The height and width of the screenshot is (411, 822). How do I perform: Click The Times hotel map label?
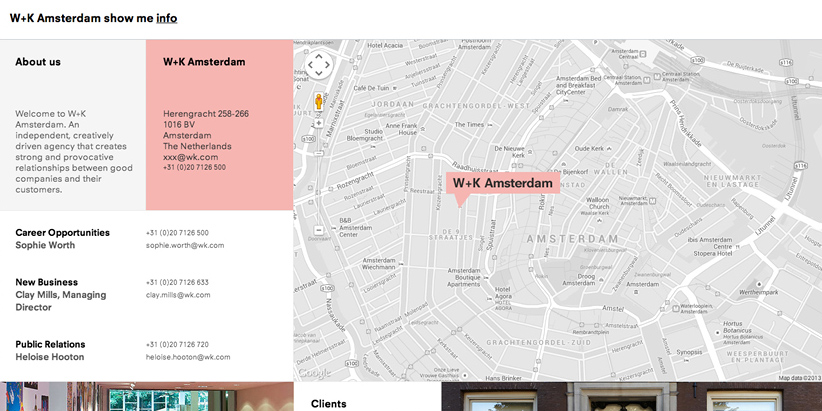[470, 125]
